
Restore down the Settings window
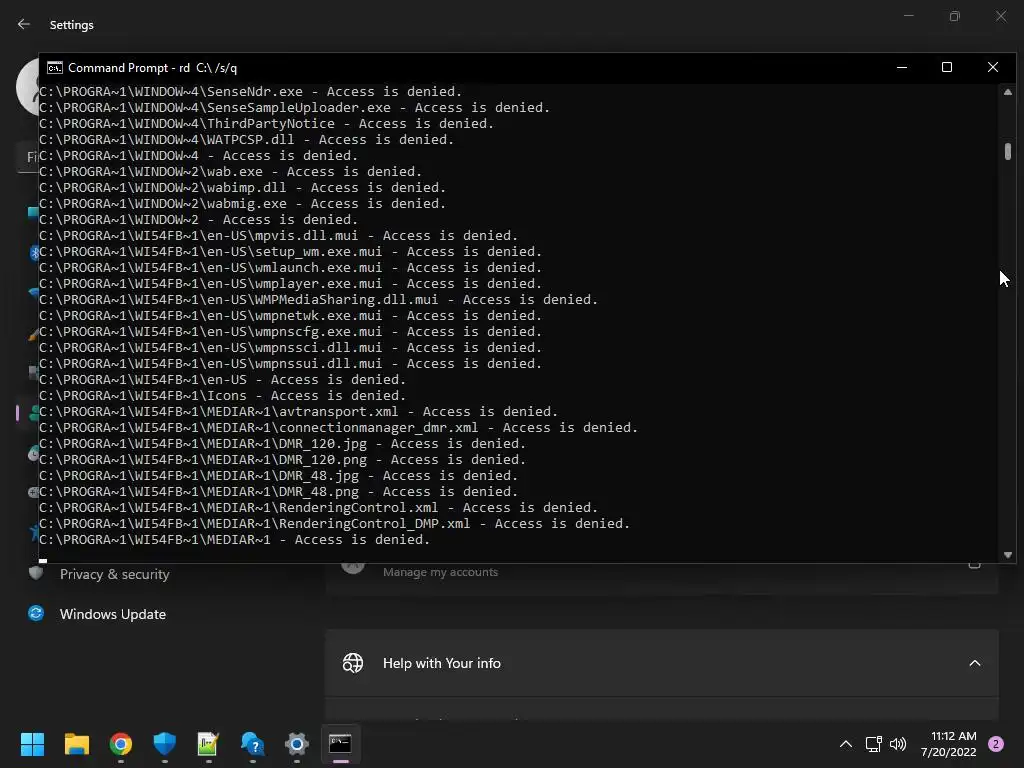(955, 16)
